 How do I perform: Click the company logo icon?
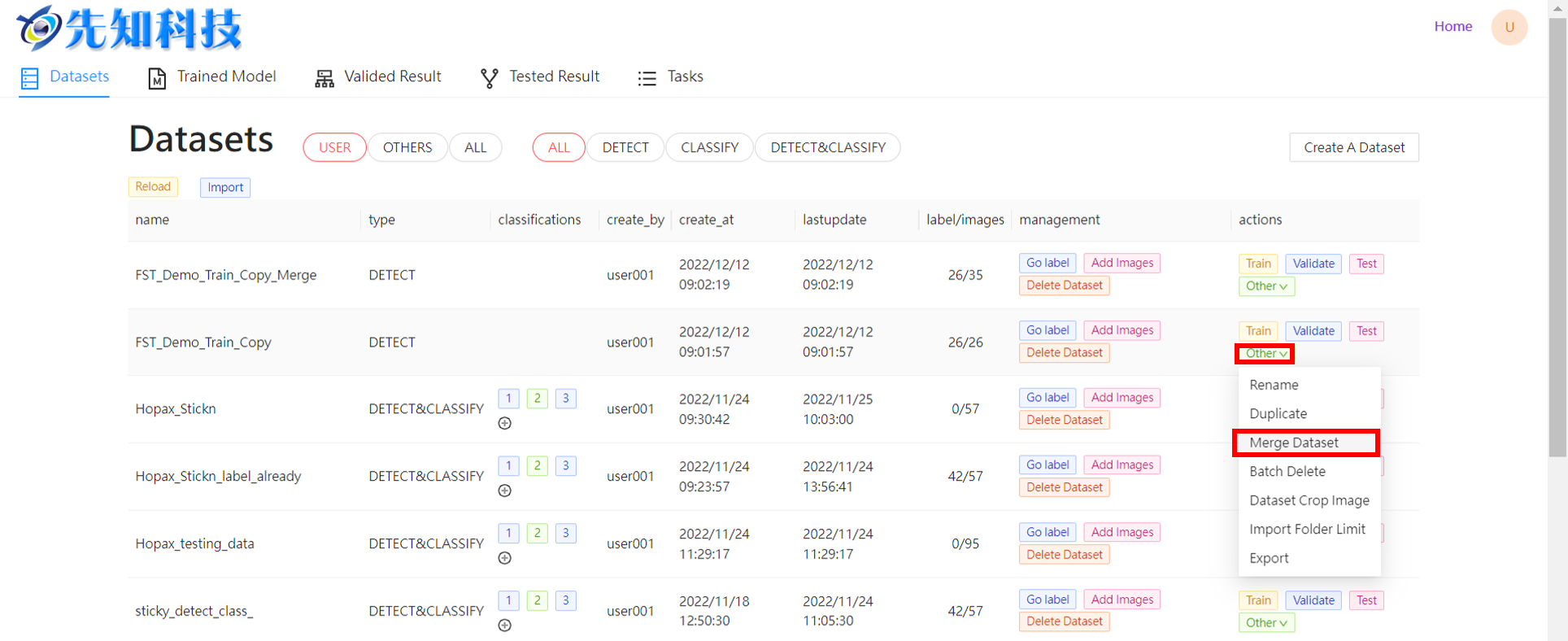coord(39,28)
